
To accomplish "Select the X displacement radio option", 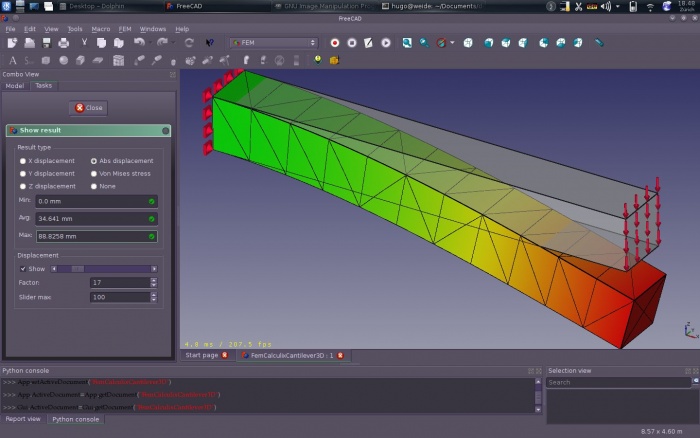I will point(23,161).
